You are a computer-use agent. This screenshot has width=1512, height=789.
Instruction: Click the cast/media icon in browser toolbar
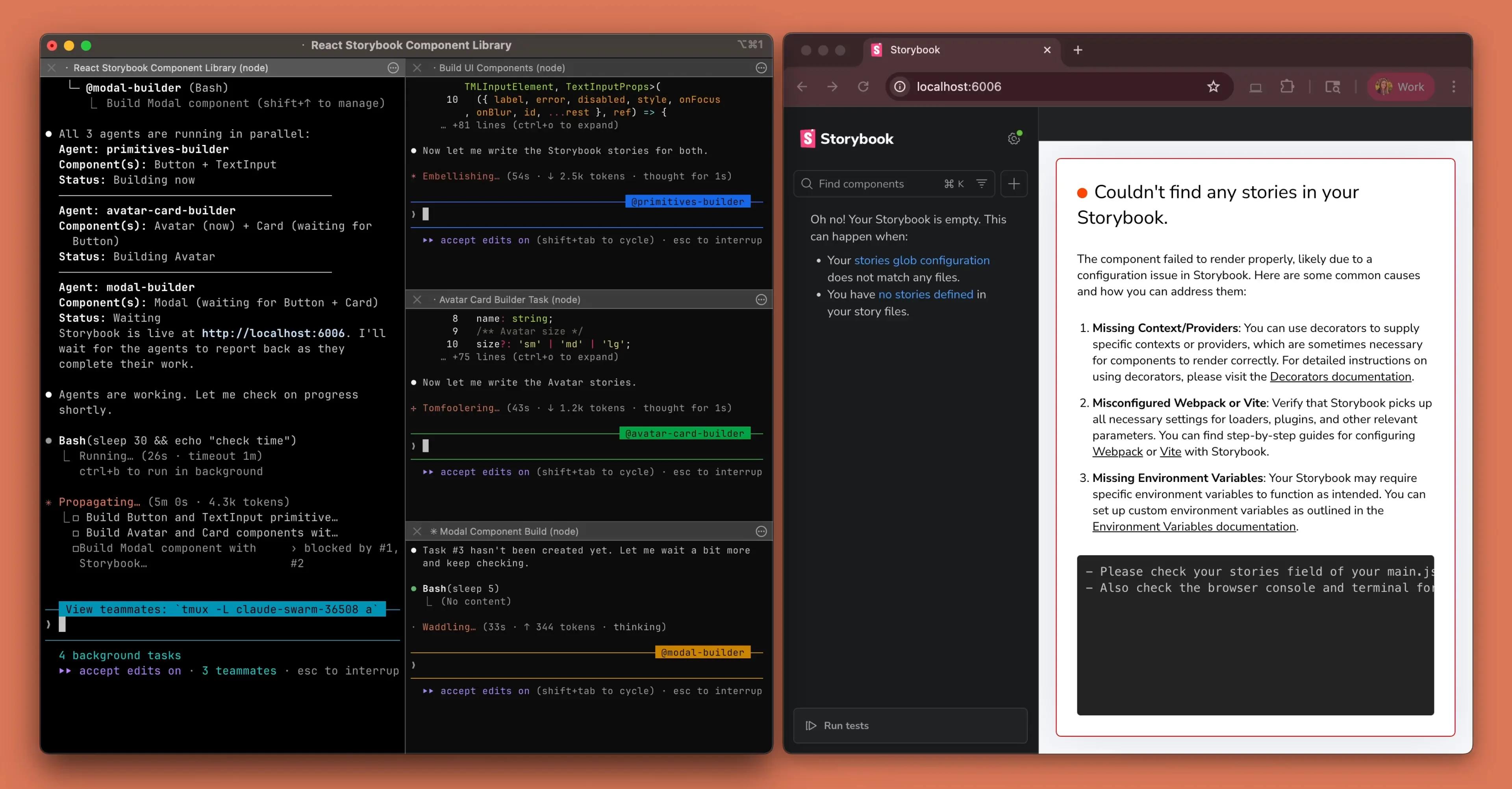(1256, 87)
